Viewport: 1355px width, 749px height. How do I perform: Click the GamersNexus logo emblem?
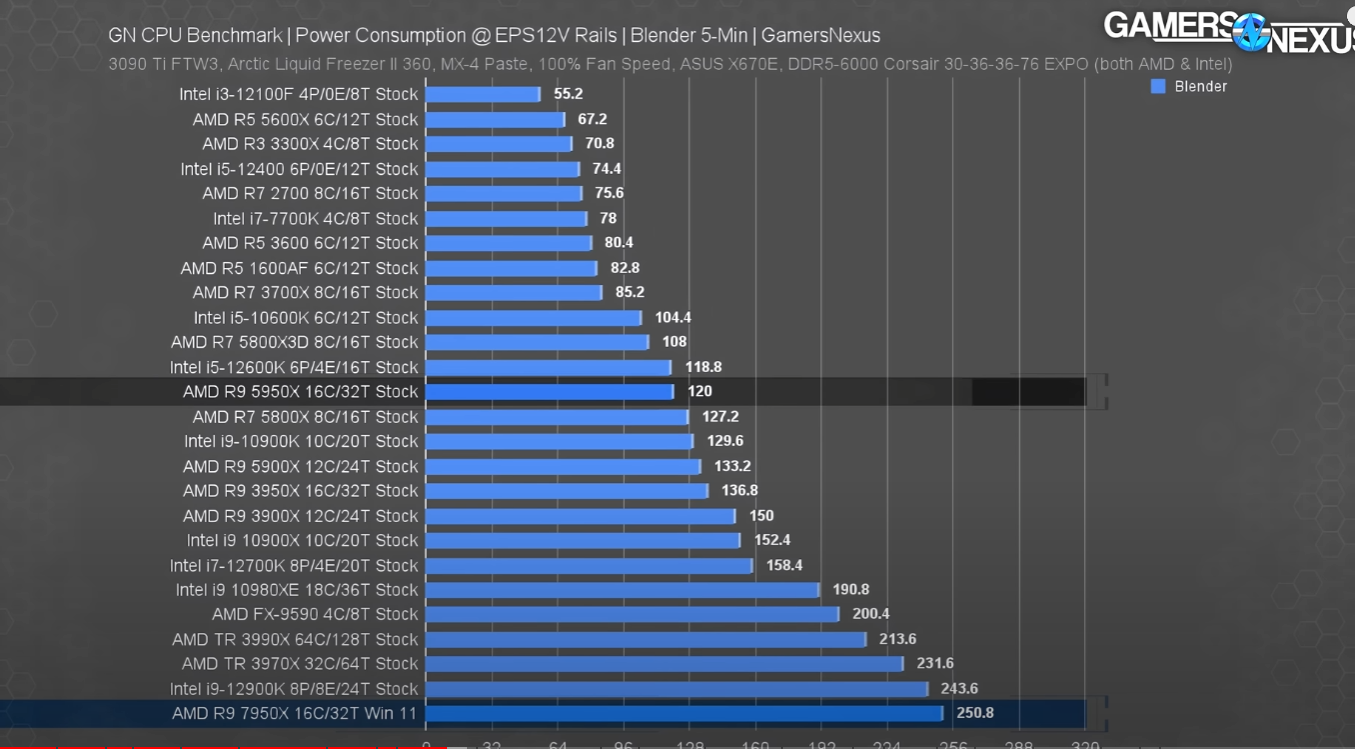pyautogui.click(x=1250, y=32)
